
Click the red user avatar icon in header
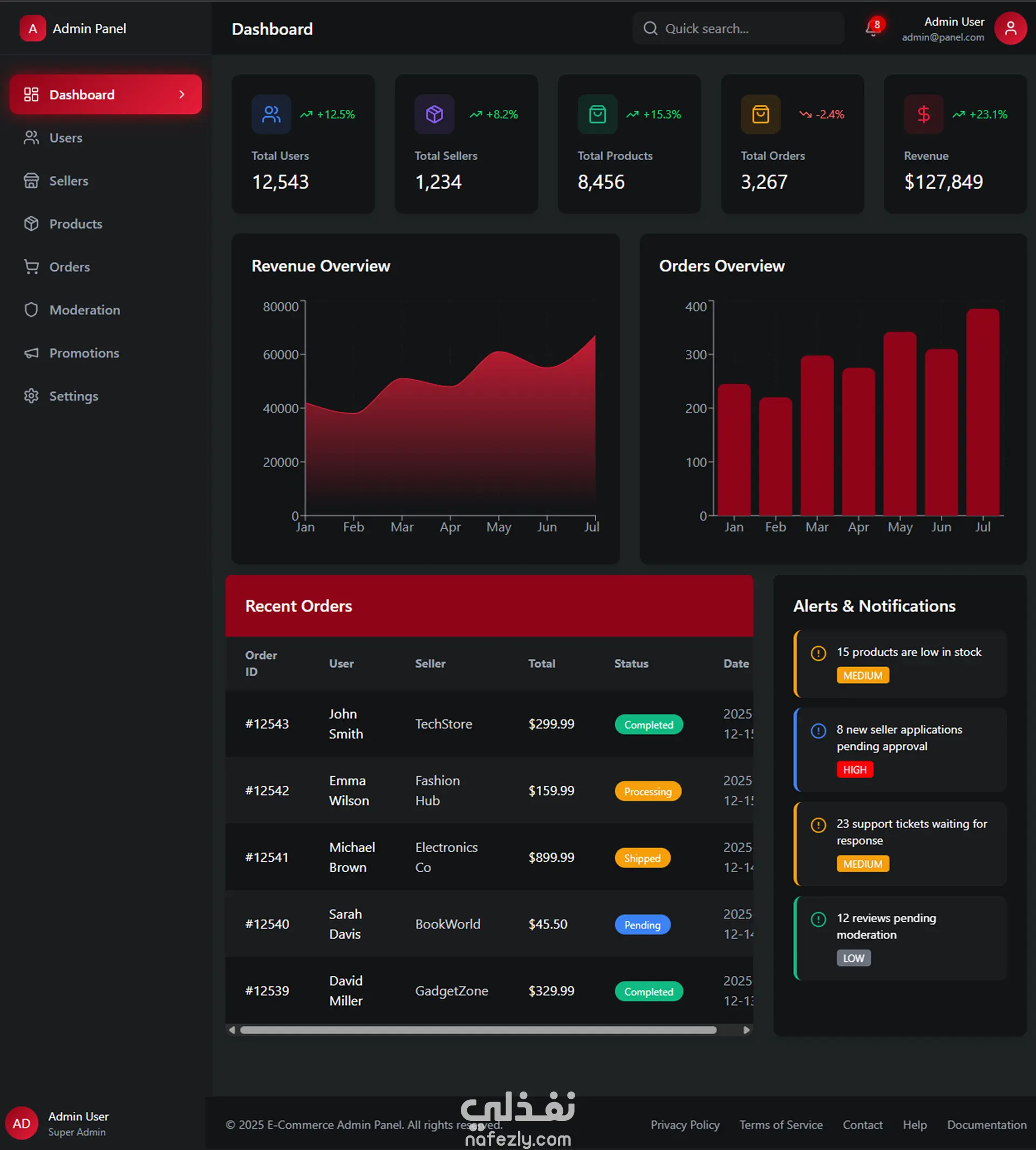click(x=1011, y=29)
